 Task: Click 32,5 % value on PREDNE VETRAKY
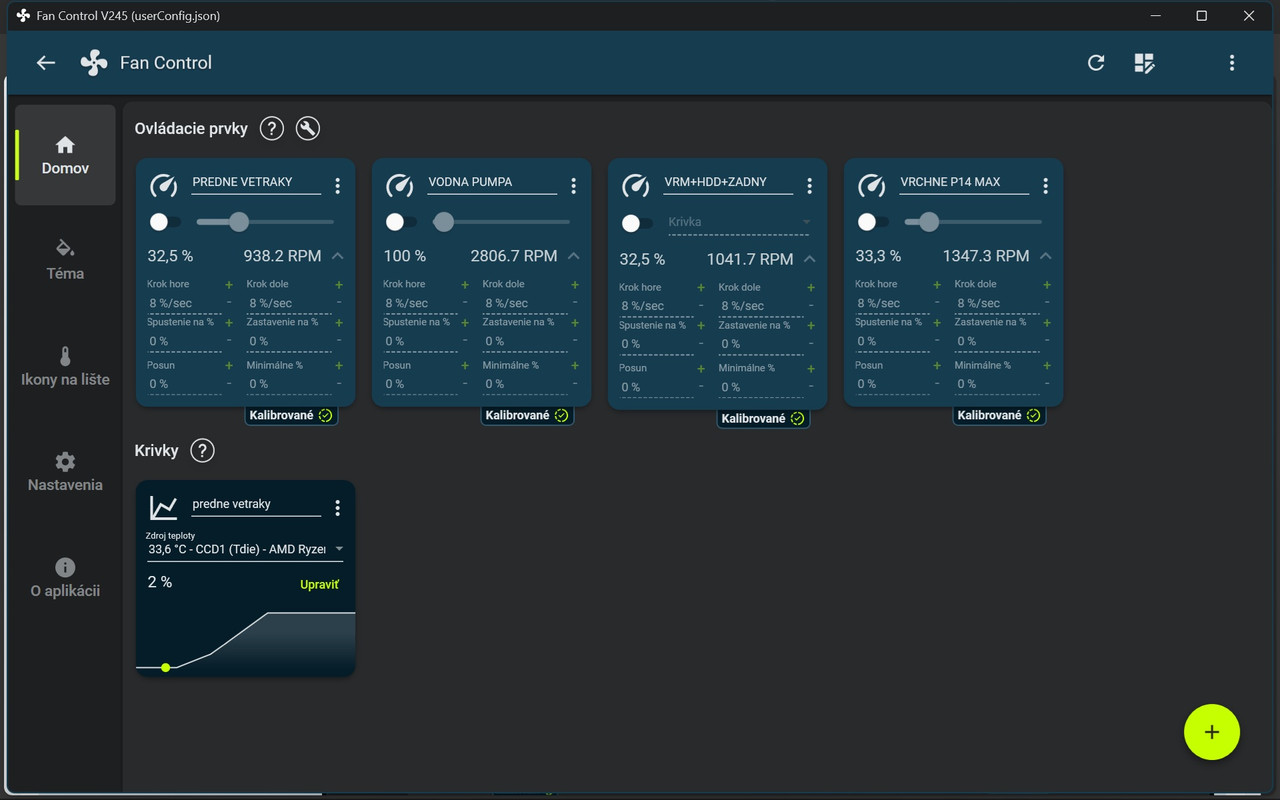171,256
